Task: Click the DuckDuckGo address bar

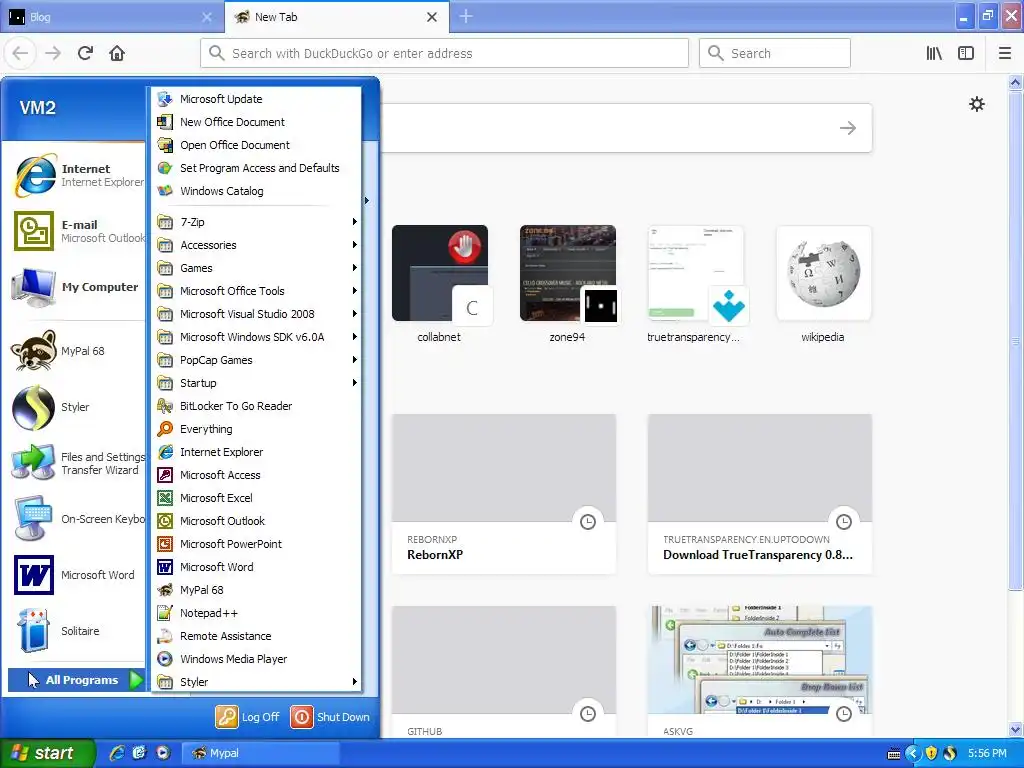Action: point(445,53)
